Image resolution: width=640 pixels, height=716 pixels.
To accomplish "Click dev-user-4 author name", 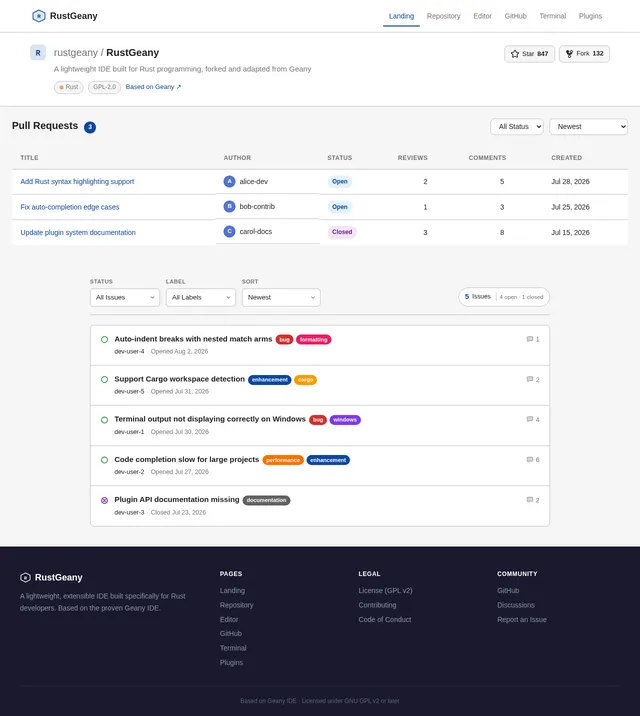I will tap(129, 352).
